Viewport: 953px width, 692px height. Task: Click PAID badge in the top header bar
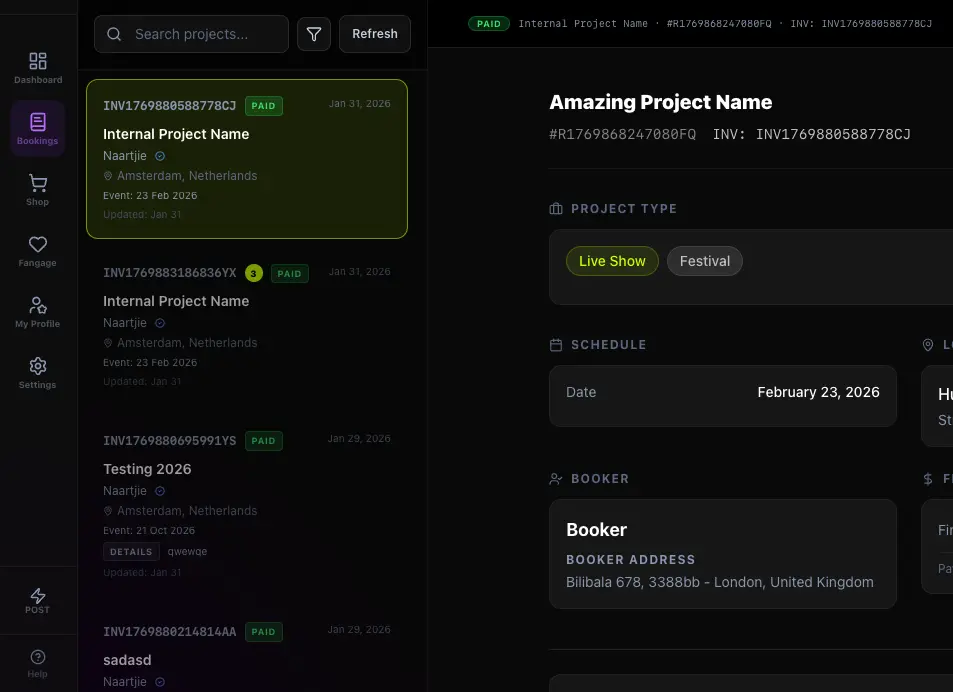[x=489, y=24]
